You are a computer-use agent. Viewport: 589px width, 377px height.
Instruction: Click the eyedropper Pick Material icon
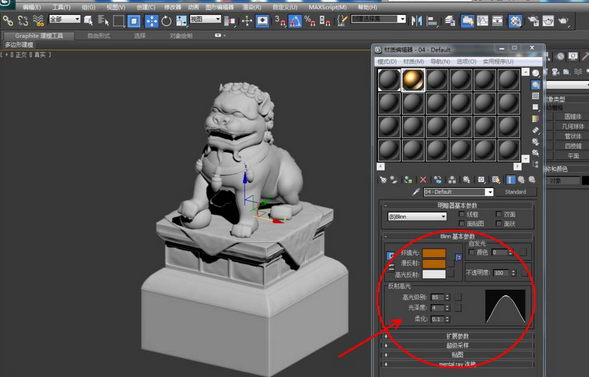pos(416,192)
